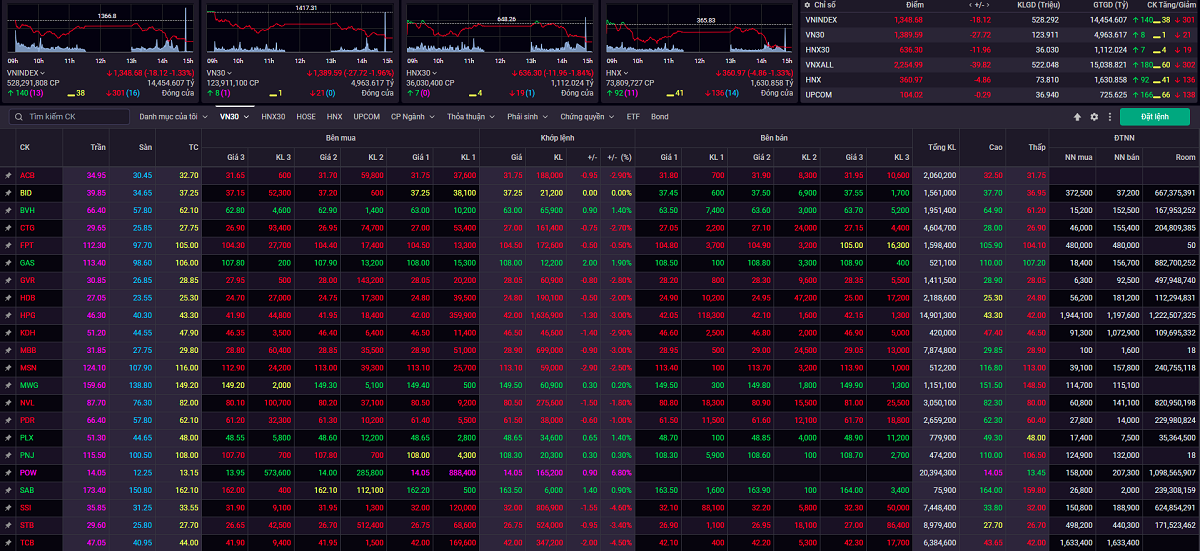
Task: Toggle pin on the MWG row
Action: [x=8, y=385]
